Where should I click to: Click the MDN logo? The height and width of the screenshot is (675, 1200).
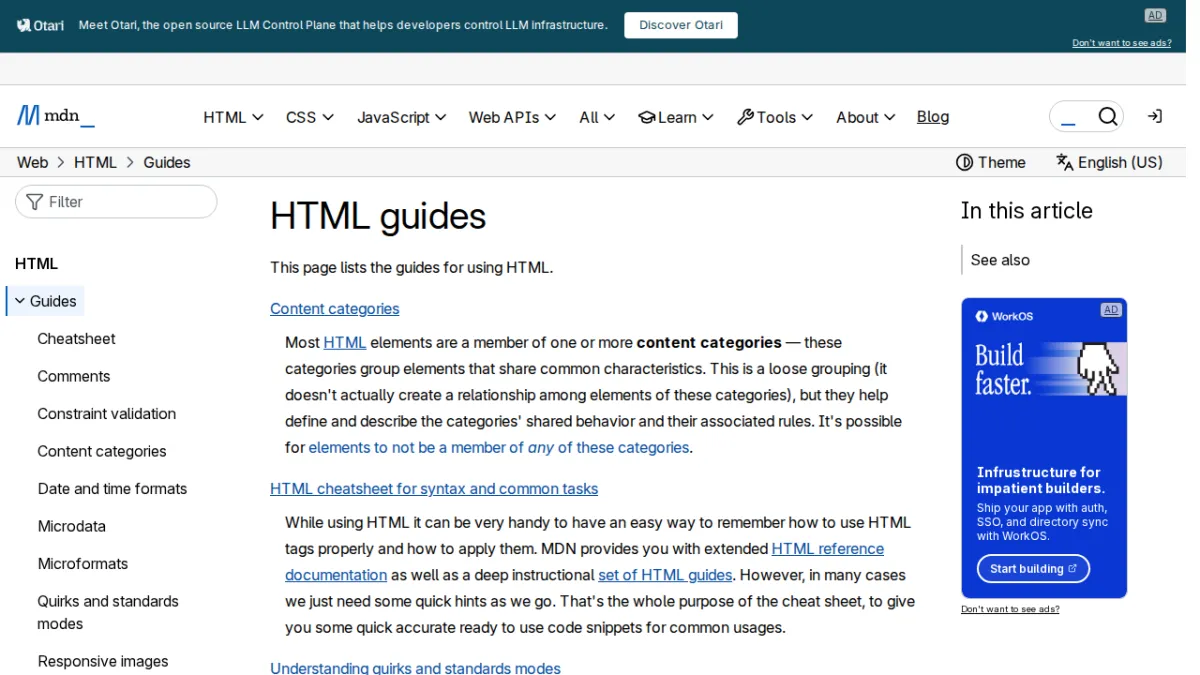pos(56,116)
